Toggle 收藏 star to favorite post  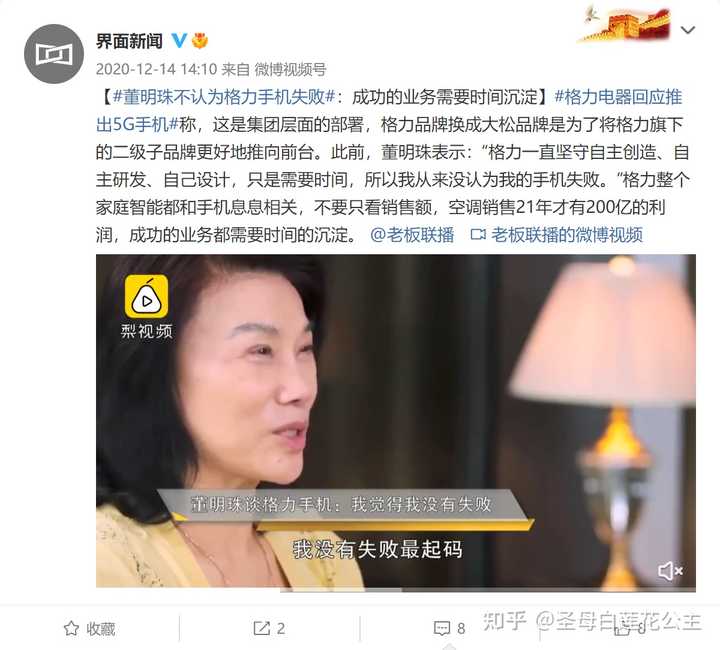pos(90,628)
